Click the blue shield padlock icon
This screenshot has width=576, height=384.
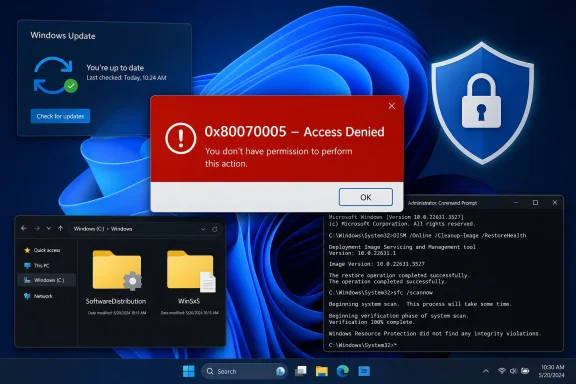click(x=482, y=103)
